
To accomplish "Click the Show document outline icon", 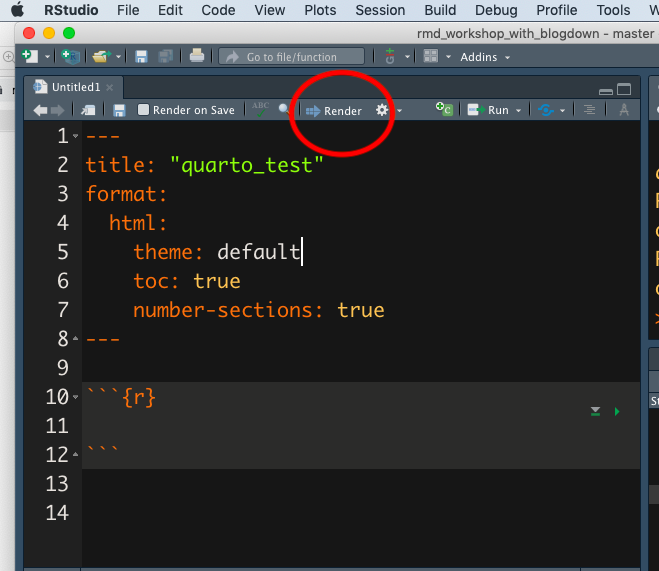I will click(590, 110).
